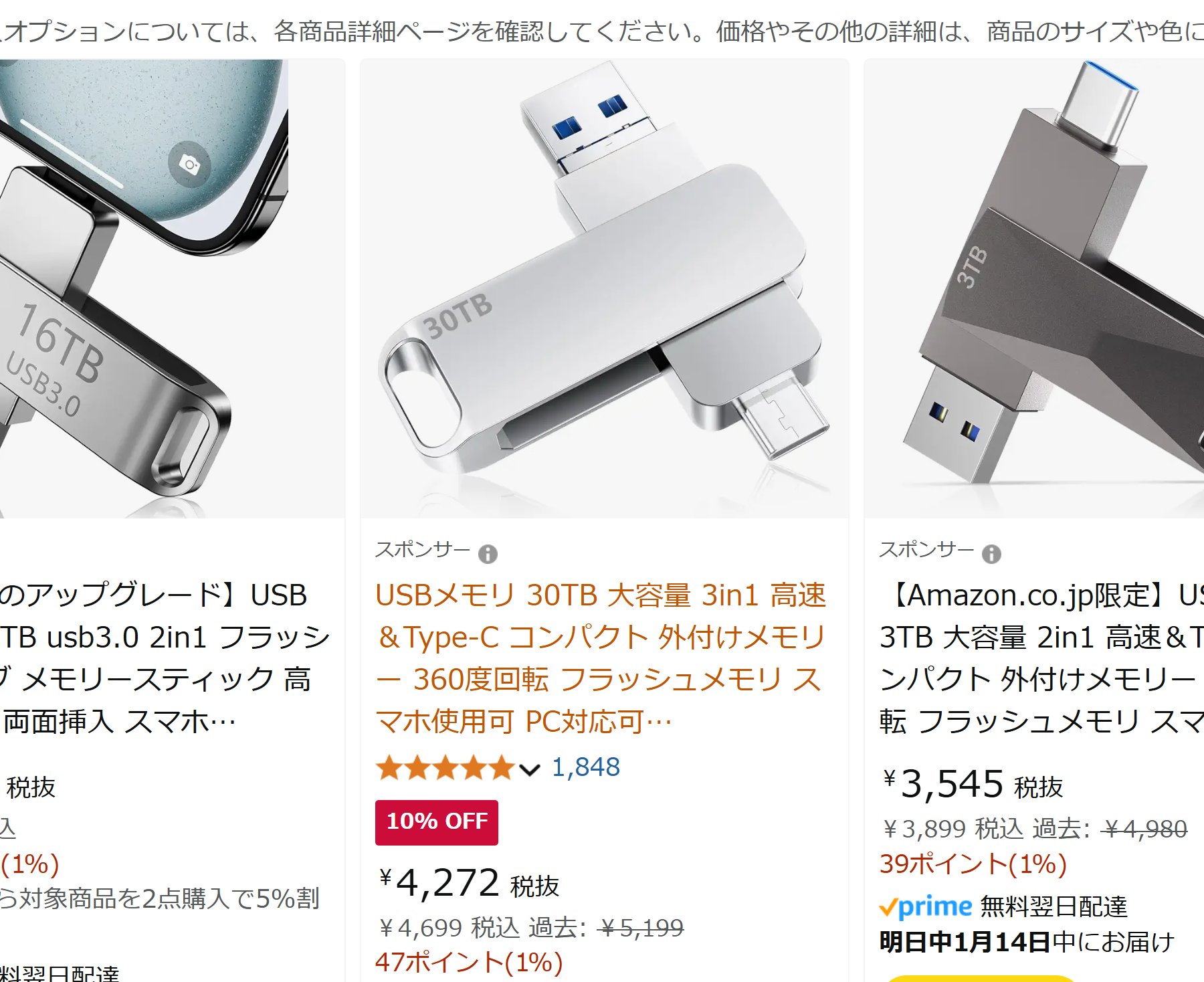Image resolution: width=1204 pixels, height=982 pixels.
Task: Click the sponsor info icon under 3TB product
Action: pos(991,554)
